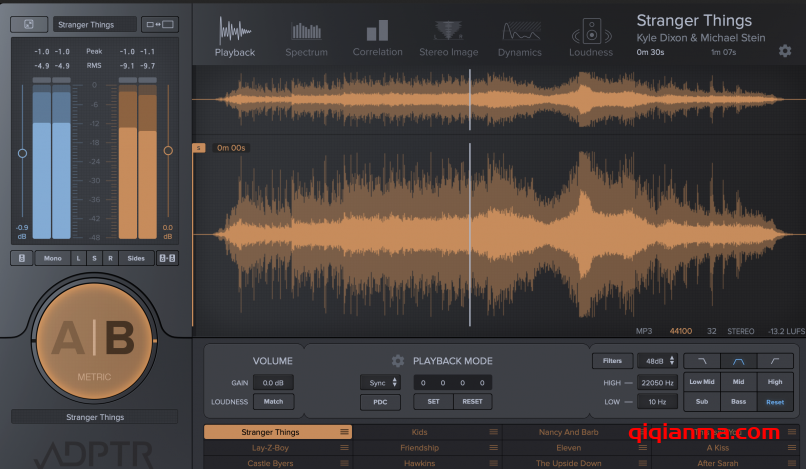Screen dimensions: 806x469
Task: Open menu icon on A Kiss row
Action: [x=792, y=448]
